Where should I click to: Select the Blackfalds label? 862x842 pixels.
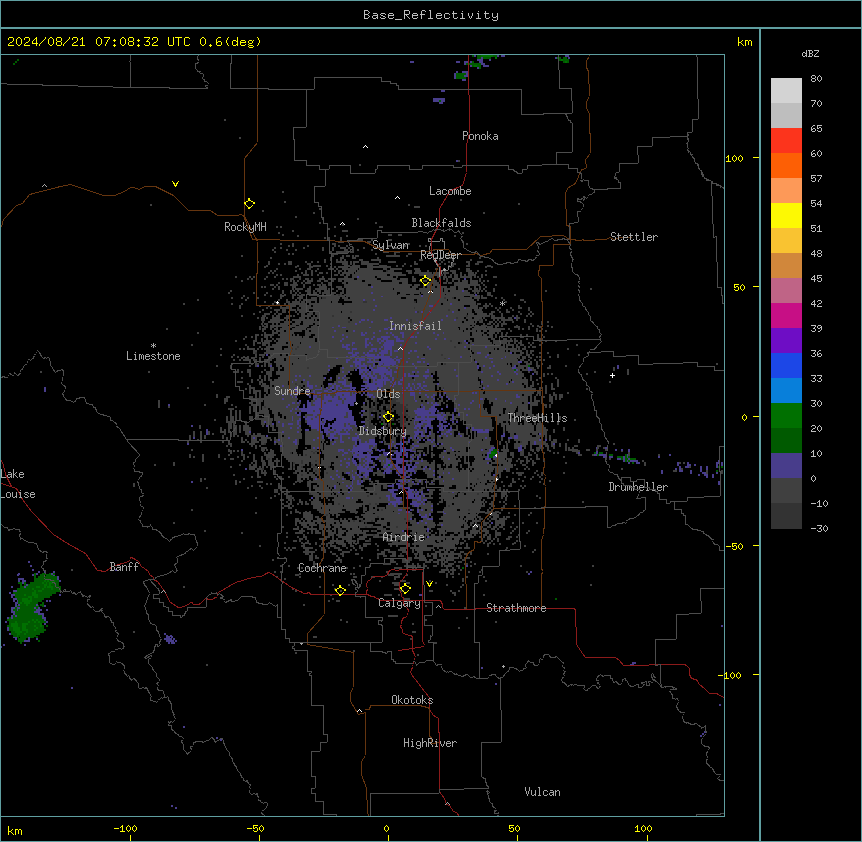[441, 223]
